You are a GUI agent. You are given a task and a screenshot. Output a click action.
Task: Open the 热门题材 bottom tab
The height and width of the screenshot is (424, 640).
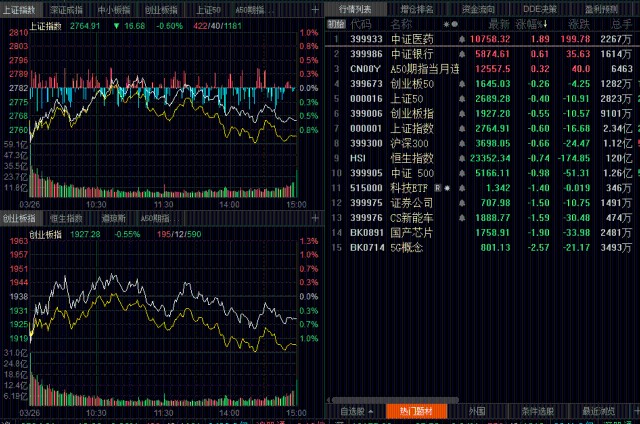pyautogui.click(x=412, y=411)
